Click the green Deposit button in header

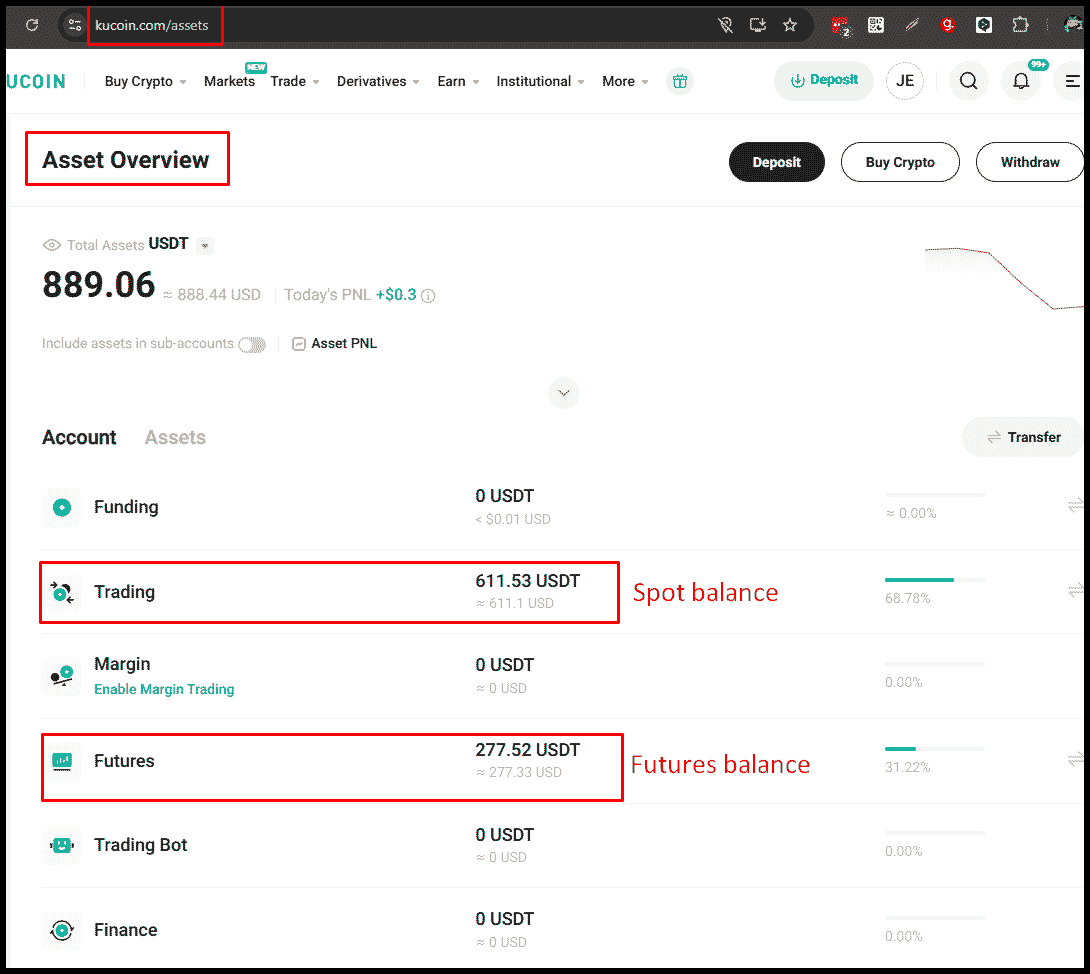pyautogui.click(x=824, y=81)
